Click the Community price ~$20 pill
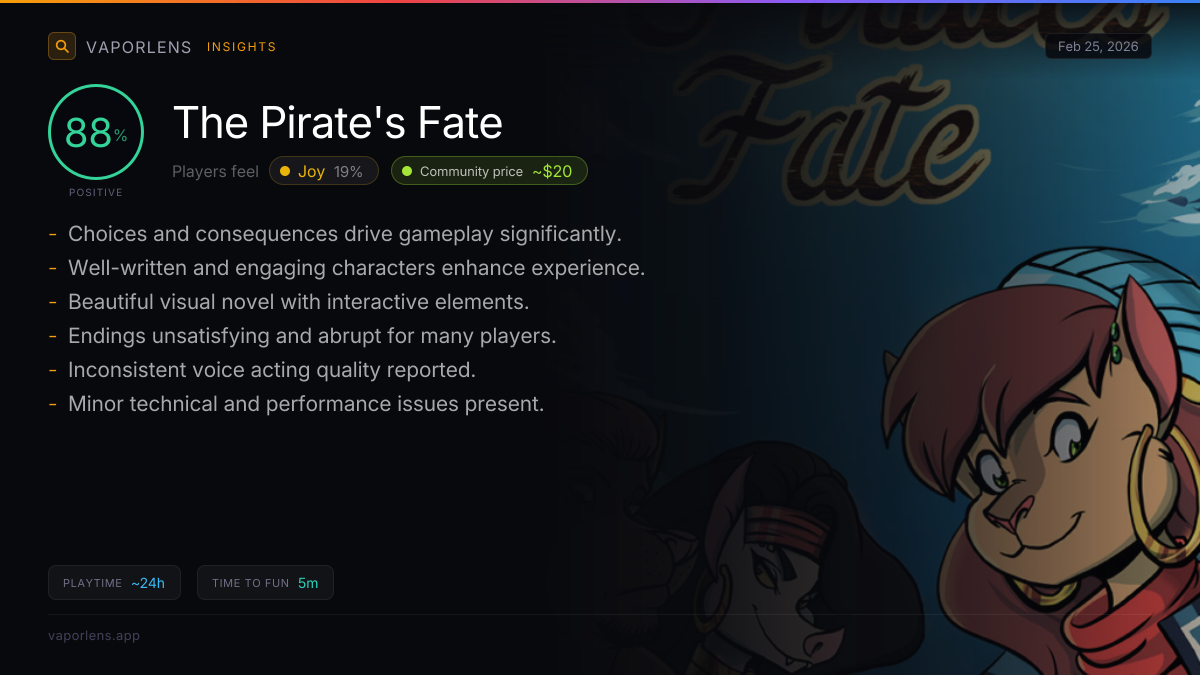This screenshot has width=1200, height=675. click(x=489, y=171)
